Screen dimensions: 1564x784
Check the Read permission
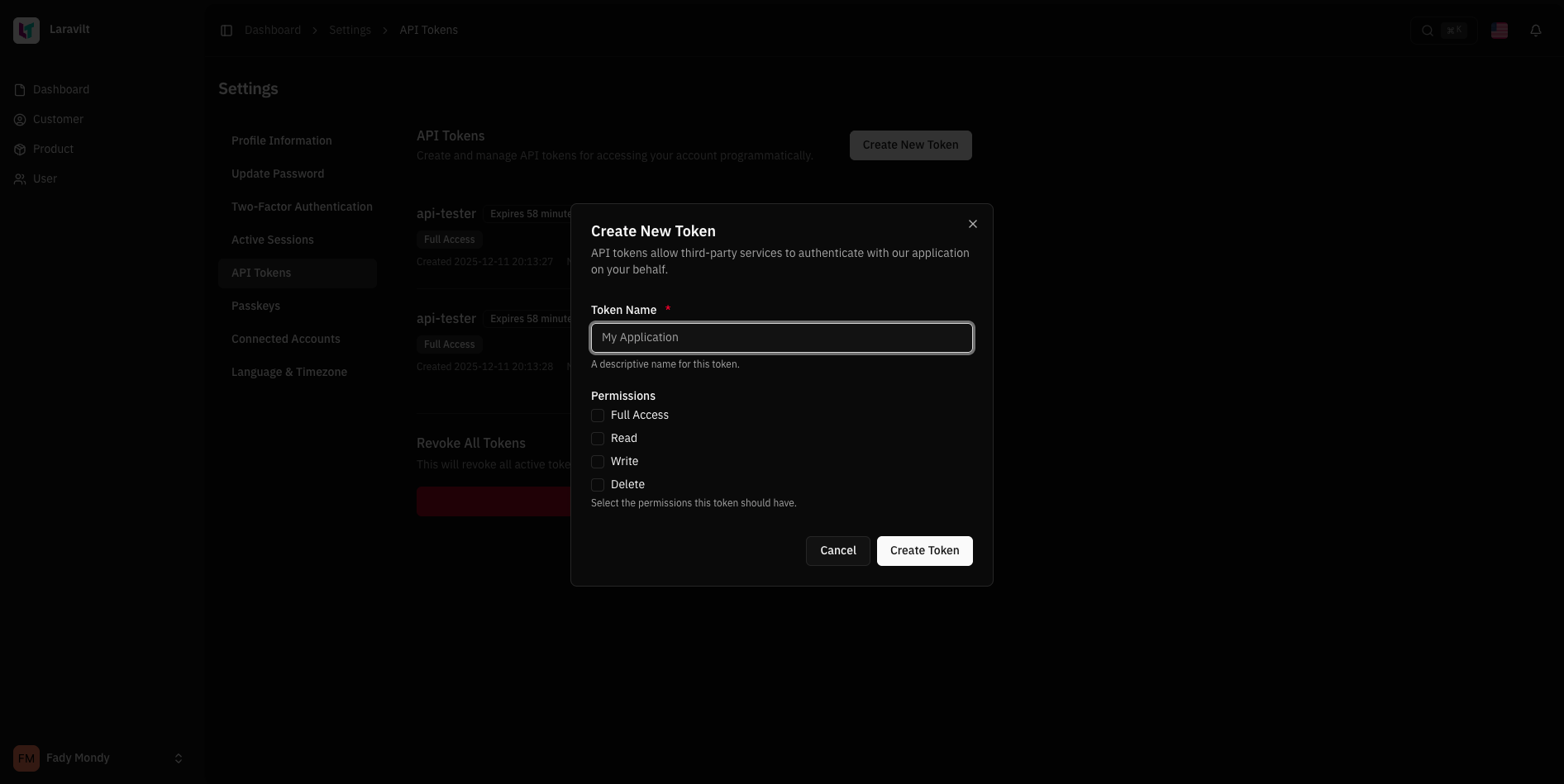[x=598, y=439]
